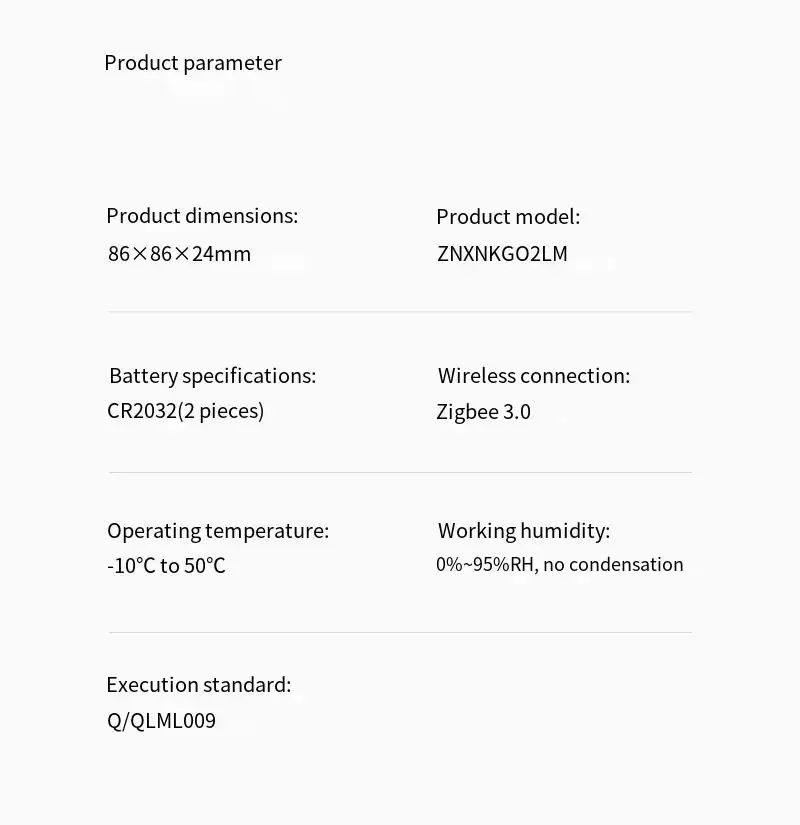800x825 pixels.
Task: Select the 'Wireless connection:' label
Action: click(534, 376)
